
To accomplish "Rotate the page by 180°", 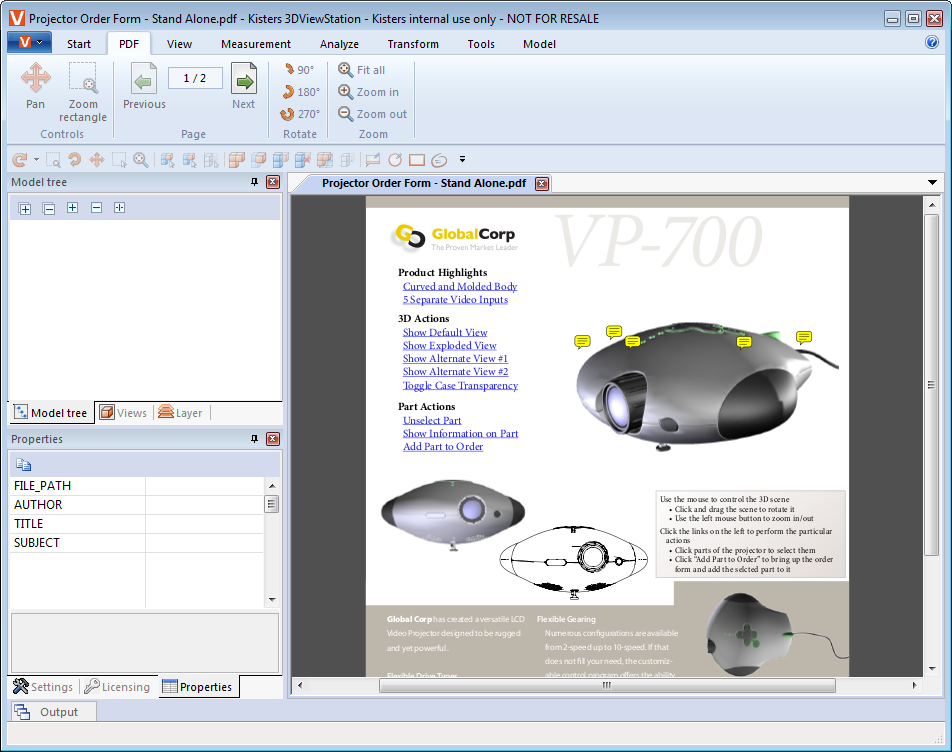I will 300,92.
